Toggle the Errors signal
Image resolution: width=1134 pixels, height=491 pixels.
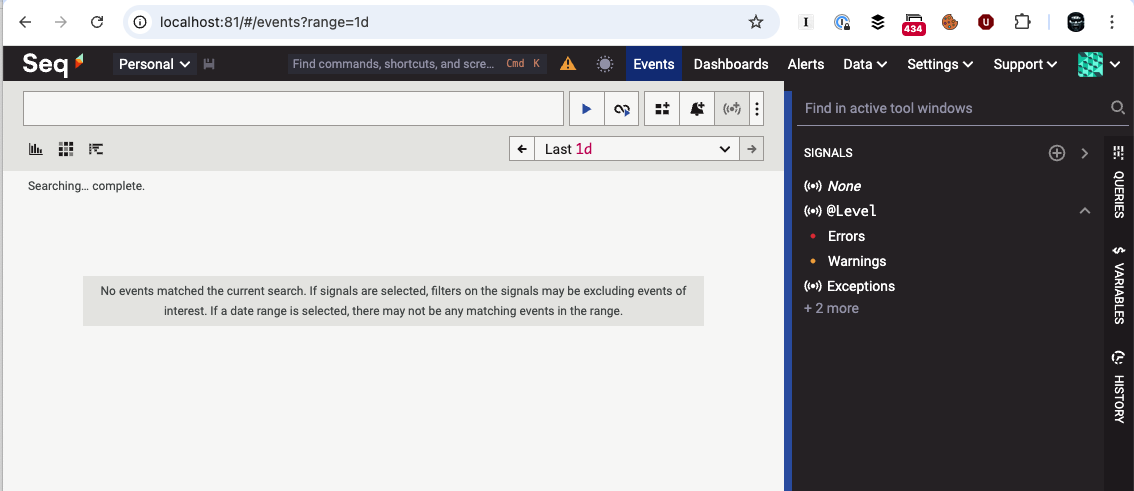[x=846, y=236]
